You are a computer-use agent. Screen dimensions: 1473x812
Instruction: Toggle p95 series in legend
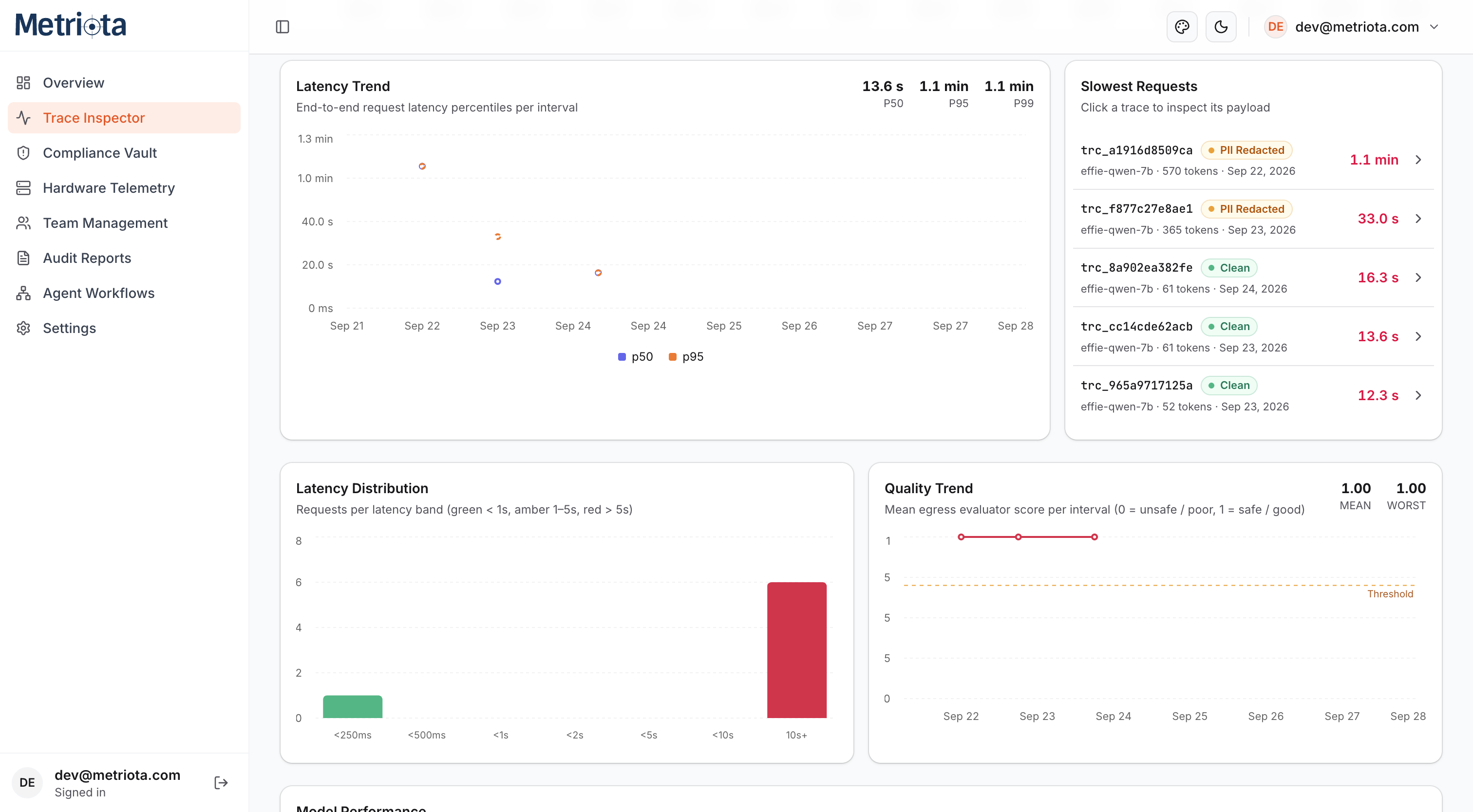click(686, 356)
